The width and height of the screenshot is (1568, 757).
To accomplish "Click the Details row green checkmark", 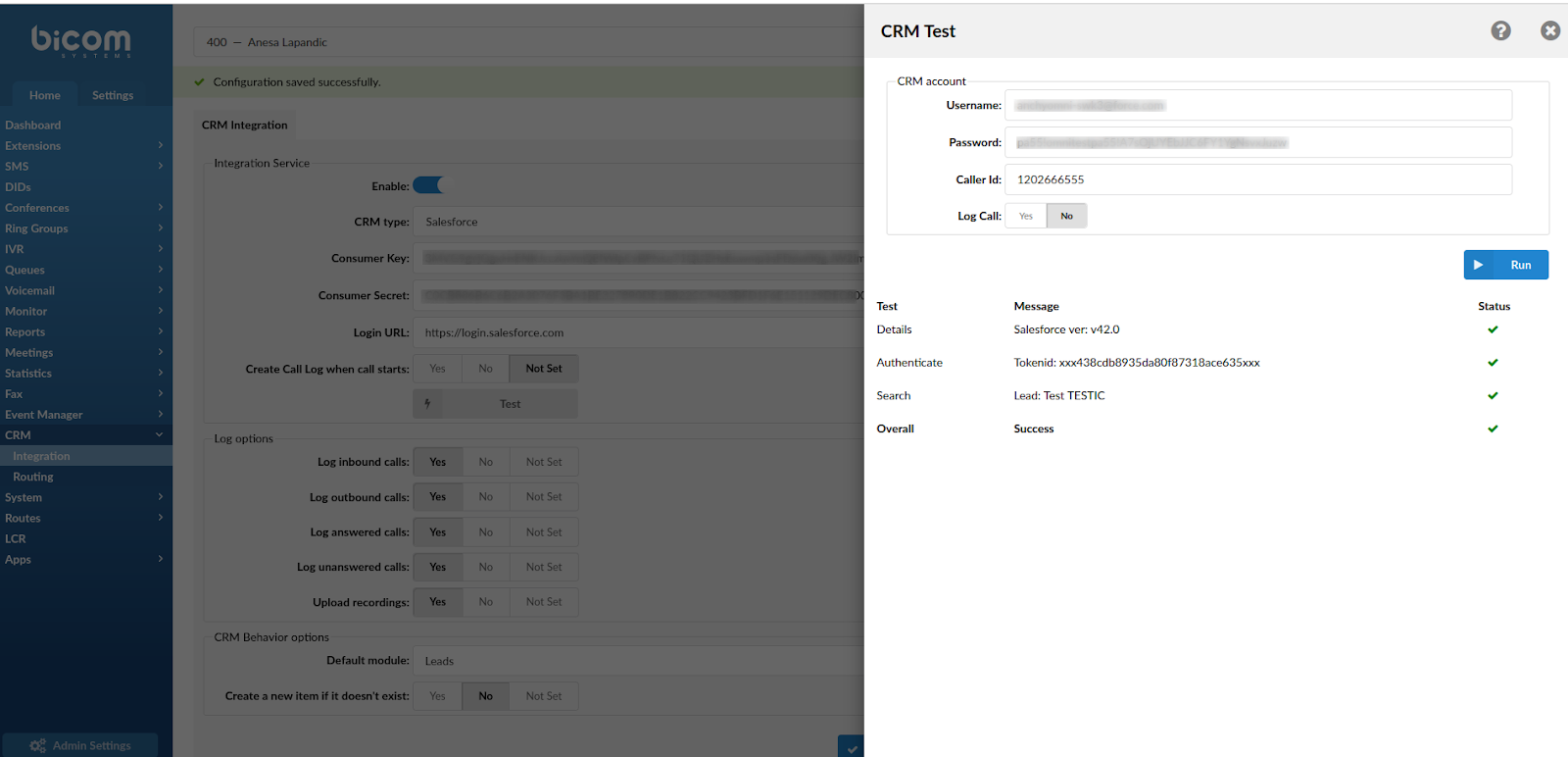I will click(x=1493, y=329).
